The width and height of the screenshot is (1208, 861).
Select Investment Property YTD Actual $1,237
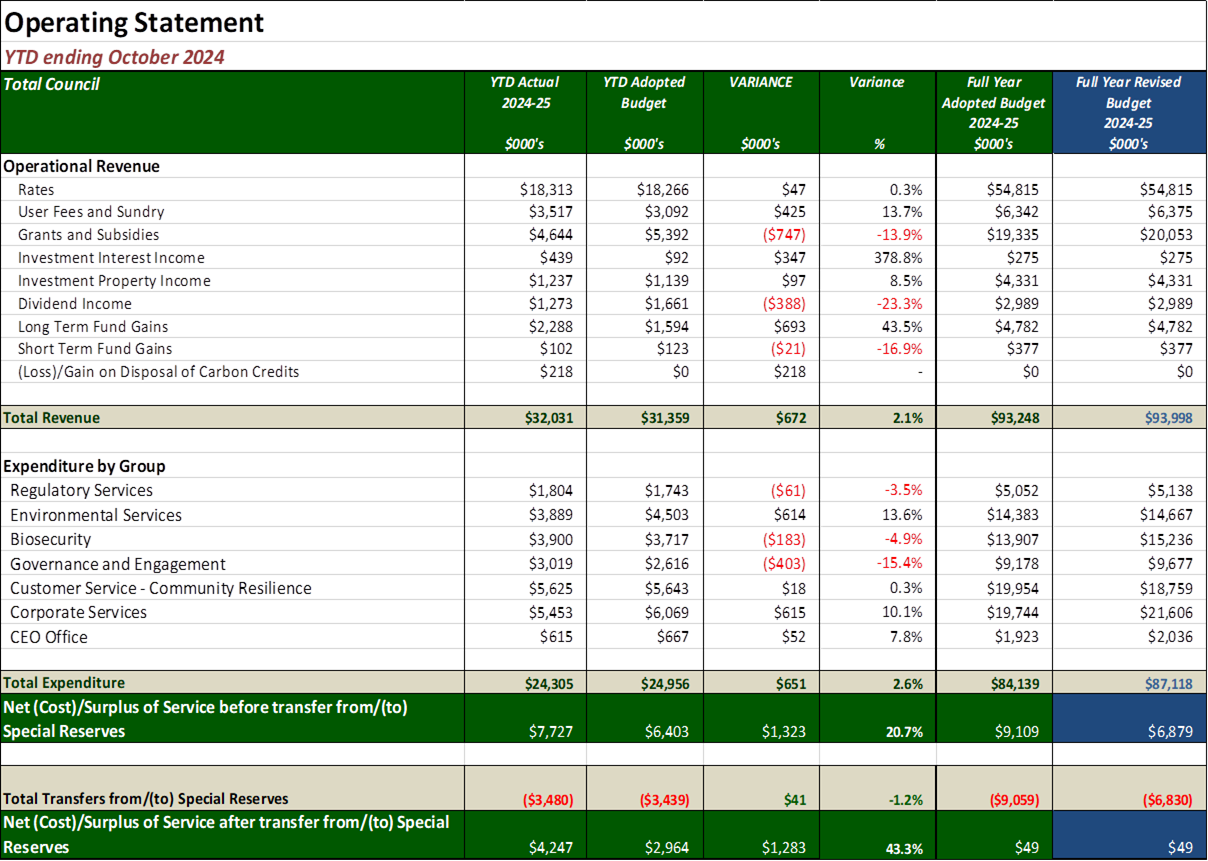point(550,281)
